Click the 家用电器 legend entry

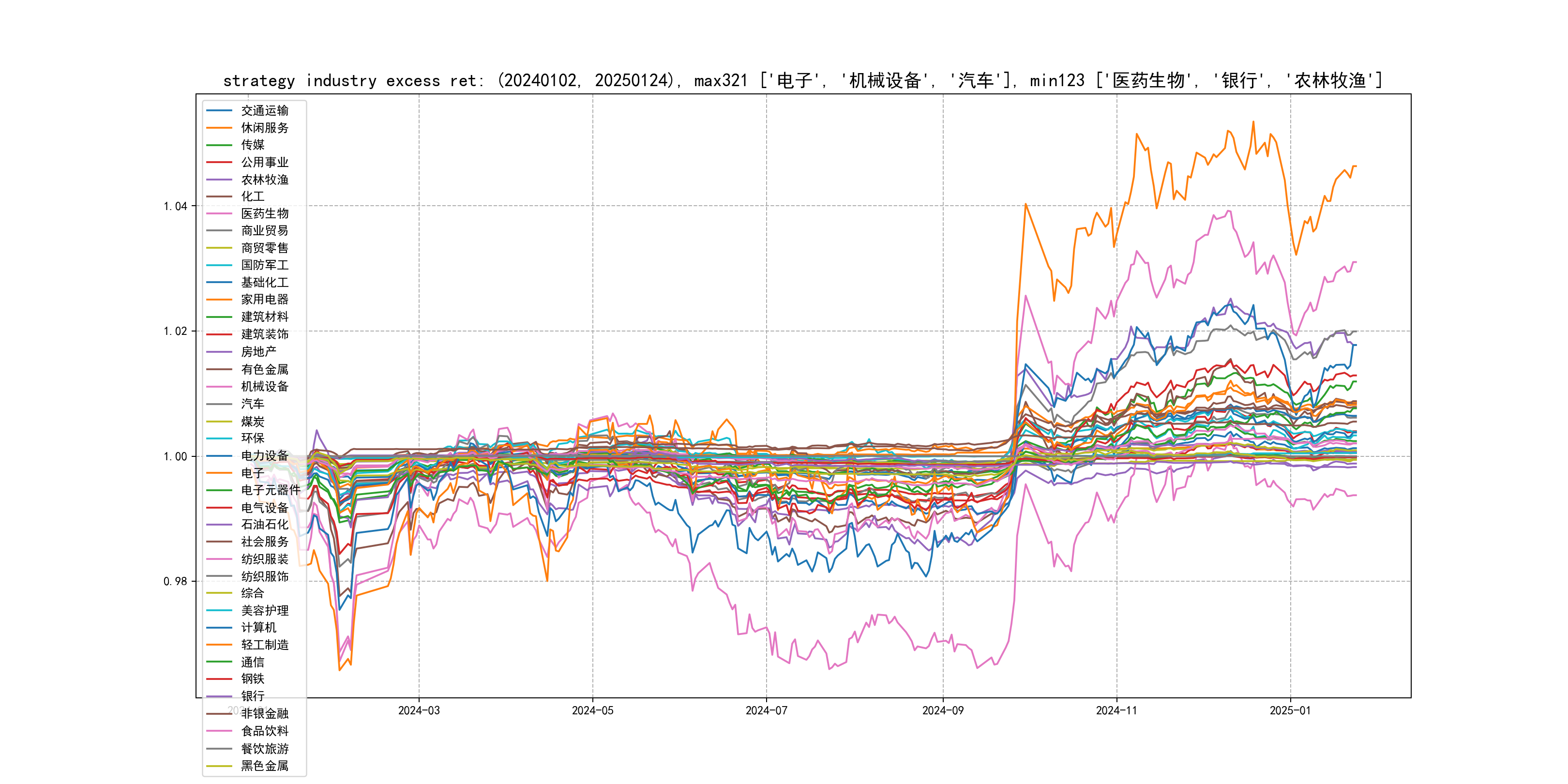(x=264, y=300)
